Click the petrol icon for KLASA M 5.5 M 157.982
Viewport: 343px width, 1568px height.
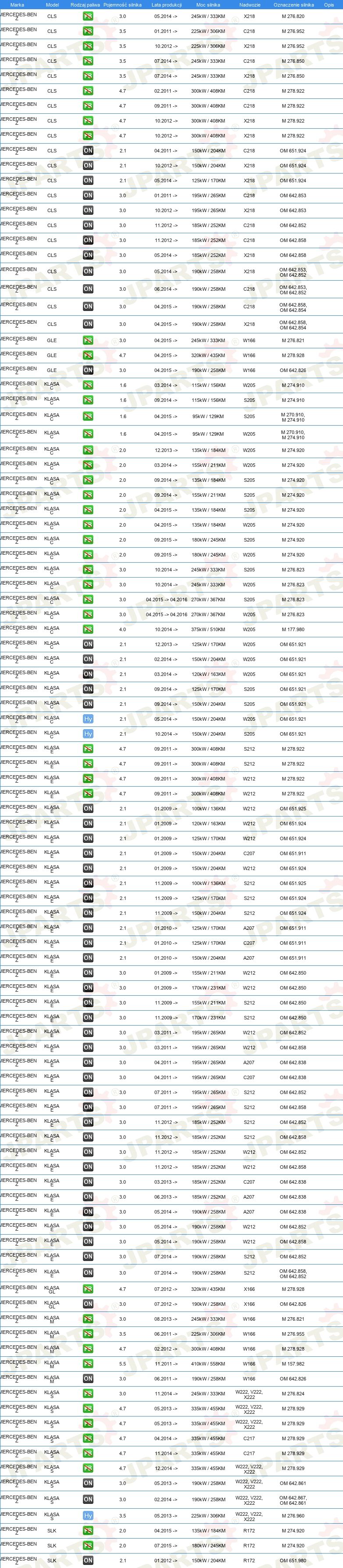point(88,1364)
